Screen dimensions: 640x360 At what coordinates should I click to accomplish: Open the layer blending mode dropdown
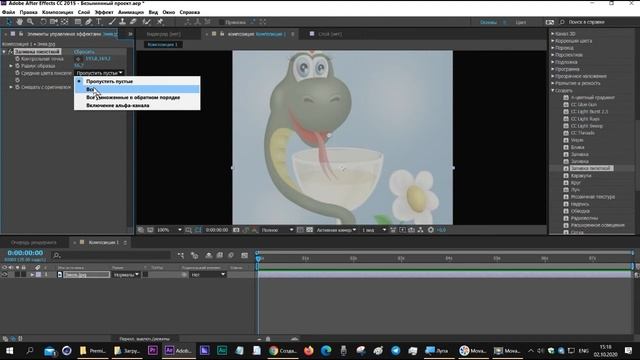tap(126, 275)
